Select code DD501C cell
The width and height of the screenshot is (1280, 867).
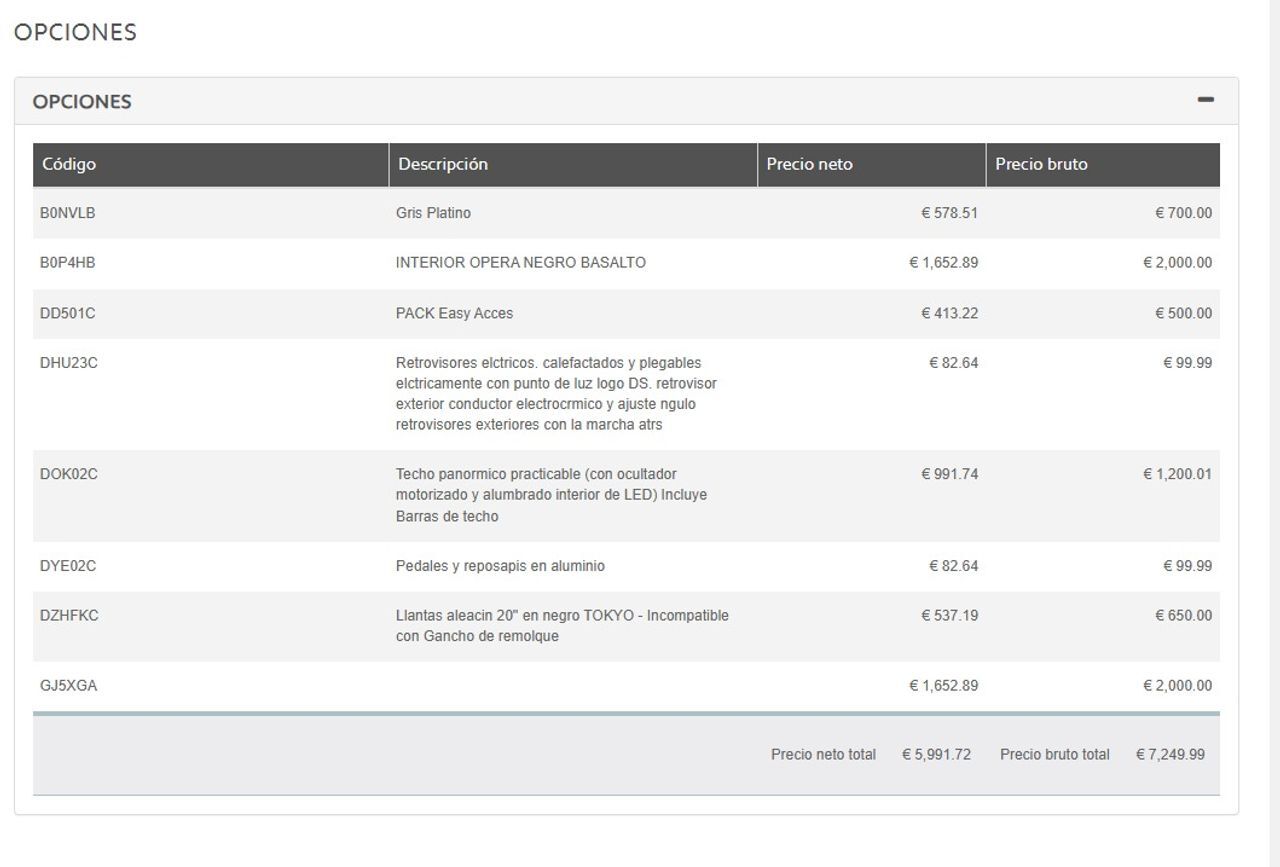click(x=68, y=313)
